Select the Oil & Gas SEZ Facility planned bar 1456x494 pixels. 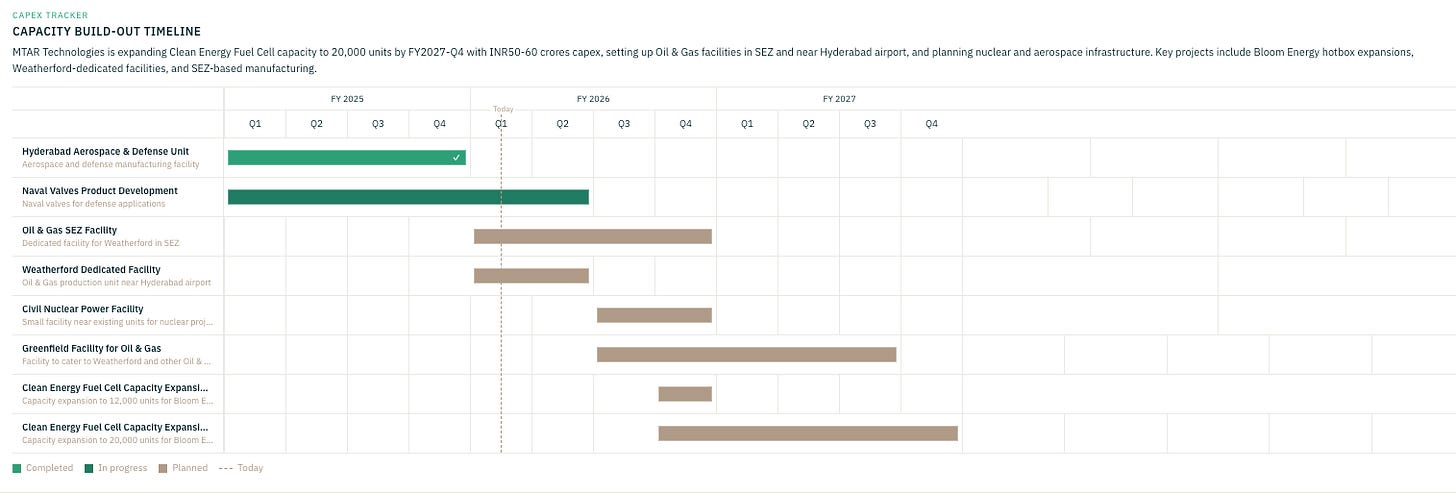pos(593,237)
